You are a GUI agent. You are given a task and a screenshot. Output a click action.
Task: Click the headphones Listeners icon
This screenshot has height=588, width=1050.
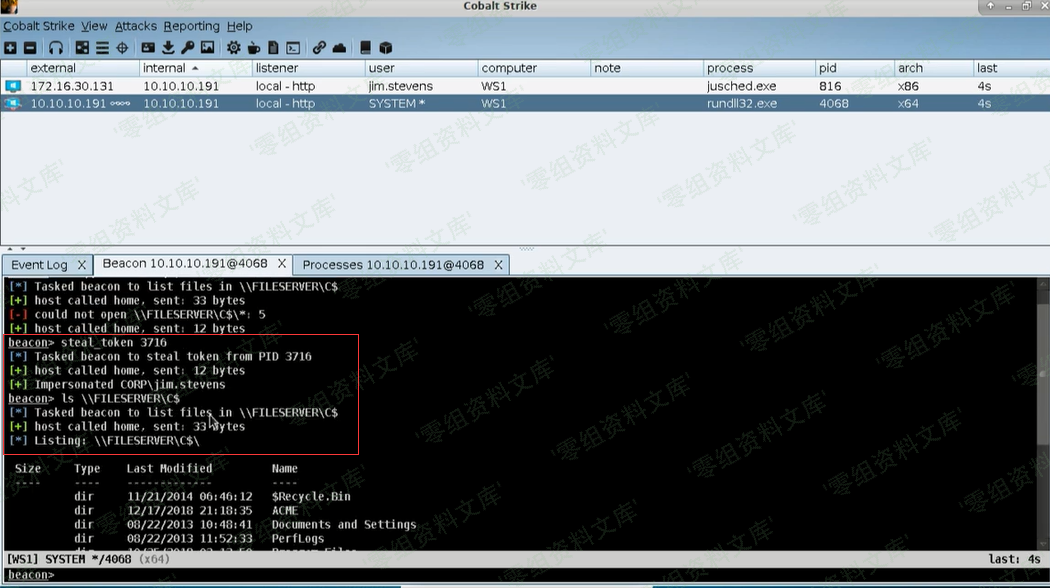click(x=56, y=47)
